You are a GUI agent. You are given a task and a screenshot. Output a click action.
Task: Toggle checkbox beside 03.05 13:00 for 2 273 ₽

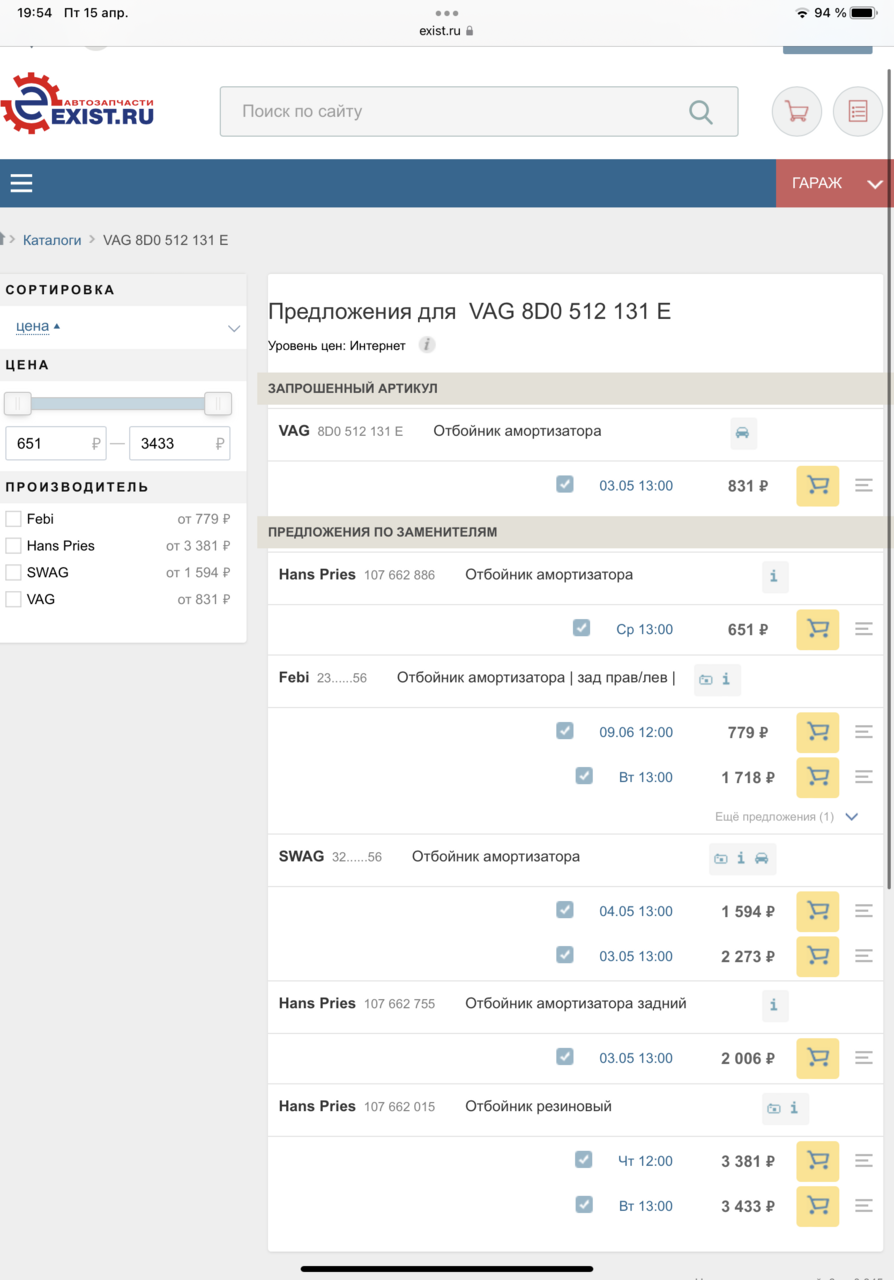565,954
